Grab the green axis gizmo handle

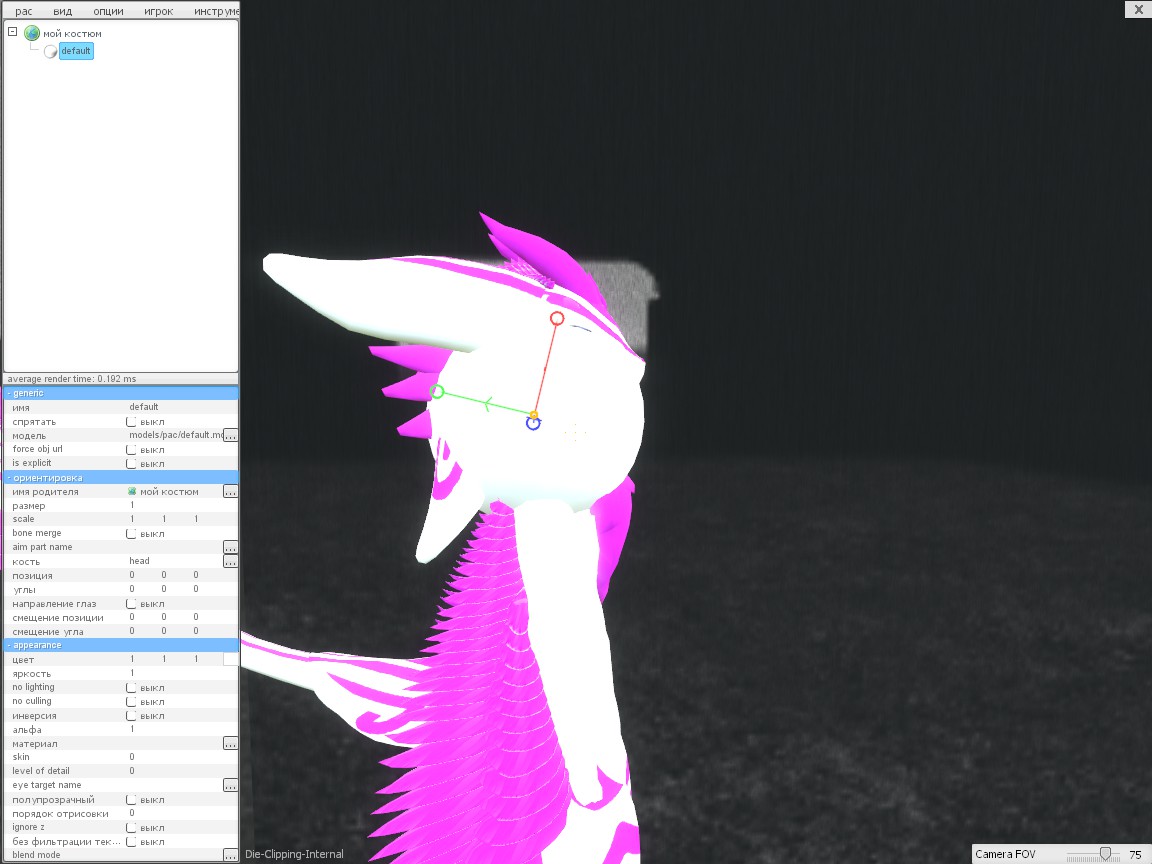[x=437, y=392]
